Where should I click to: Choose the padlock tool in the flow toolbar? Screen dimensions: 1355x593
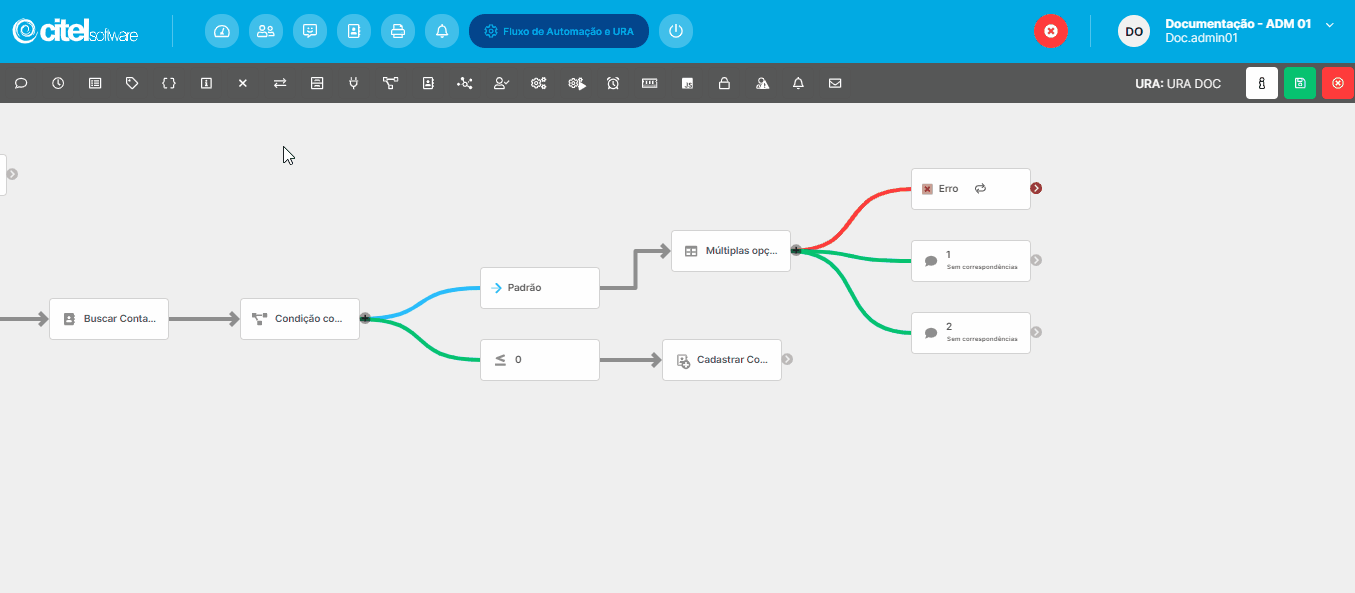724,84
